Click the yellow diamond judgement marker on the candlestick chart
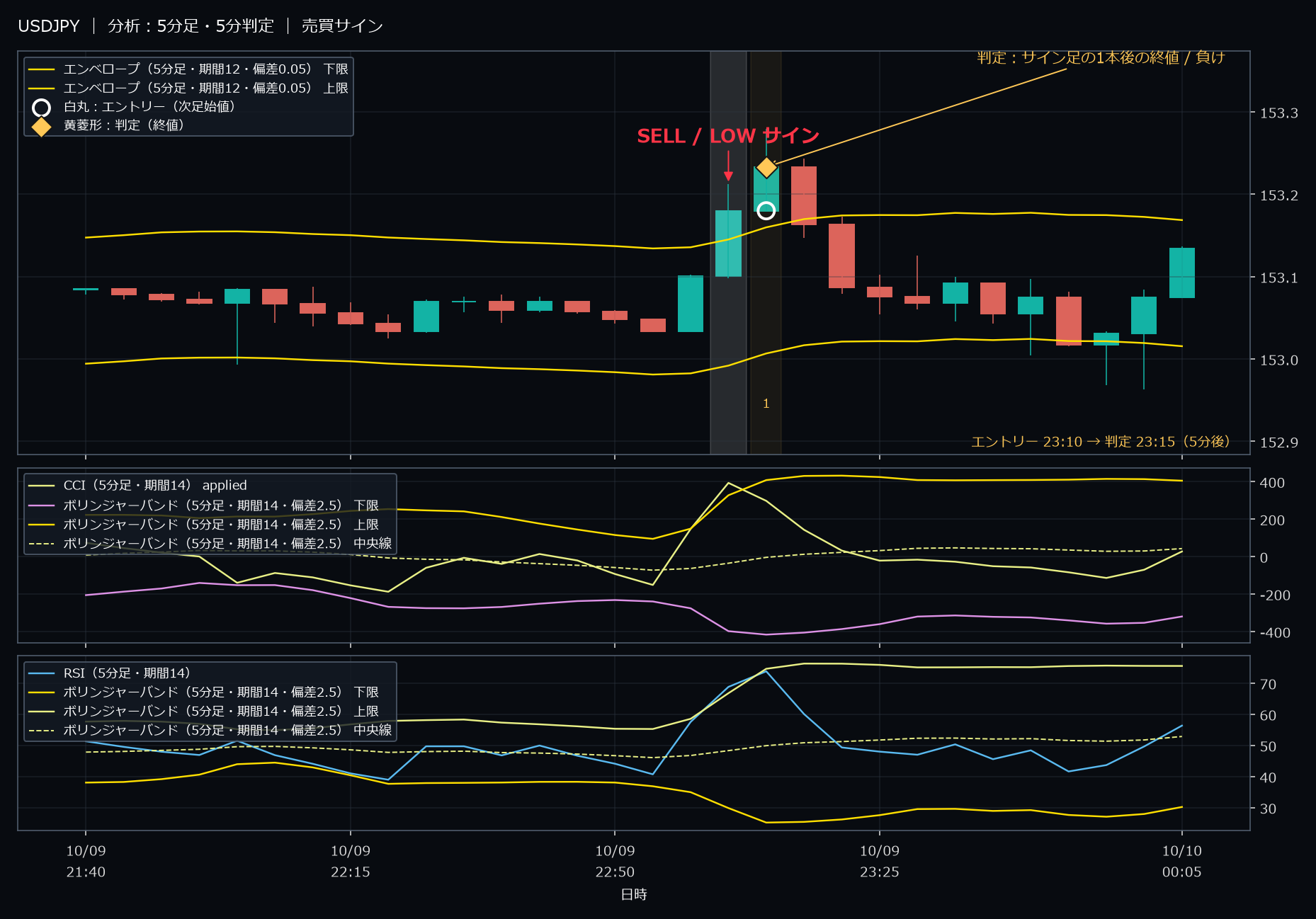The height and width of the screenshot is (919, 1316). [x=766, y=168]
